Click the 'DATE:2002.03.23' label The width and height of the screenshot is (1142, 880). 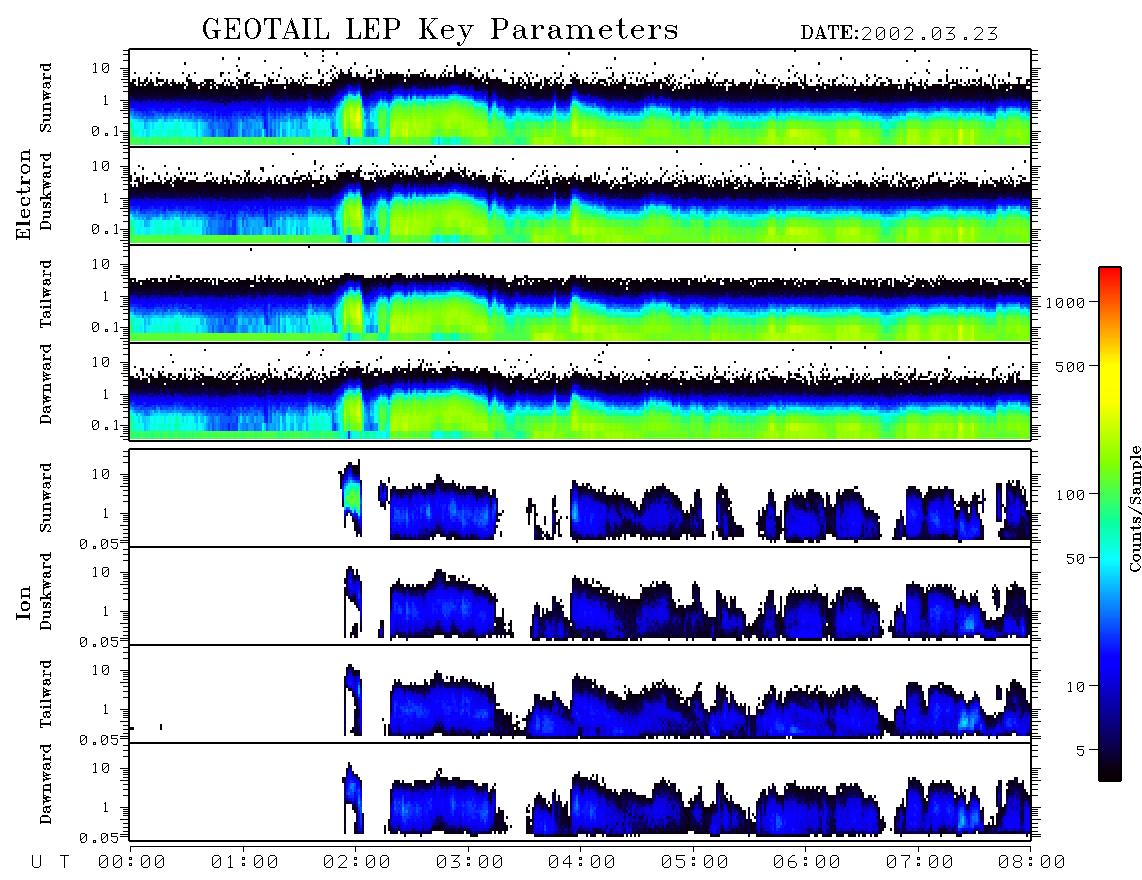coord(899,34)
